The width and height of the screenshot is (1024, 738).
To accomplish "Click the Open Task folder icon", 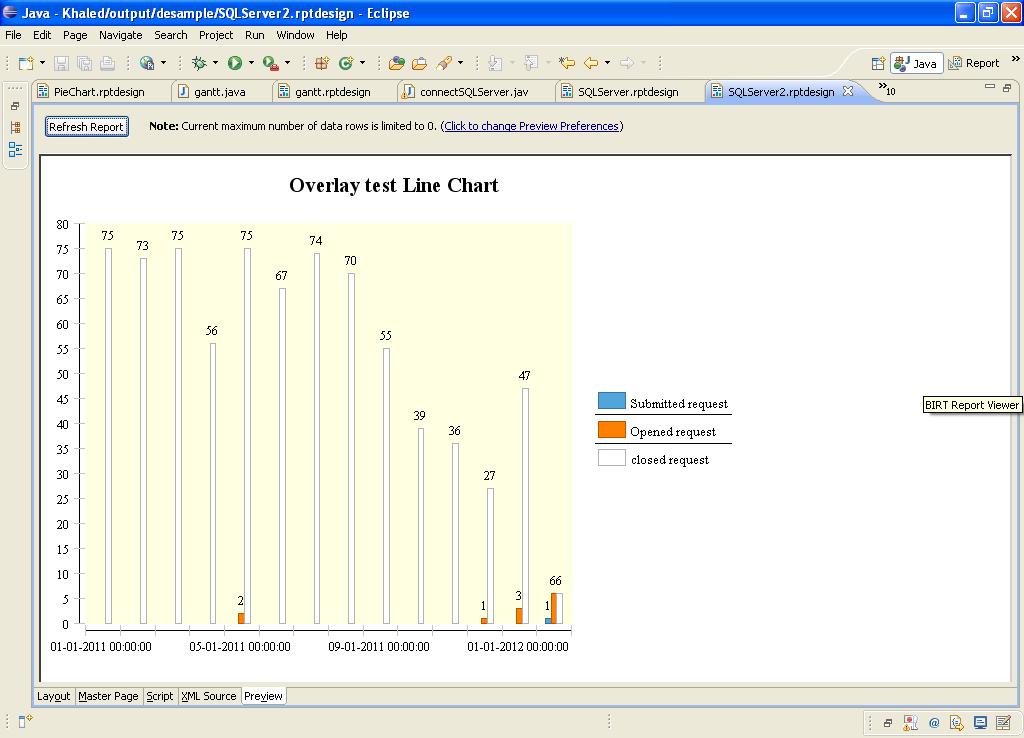I will (x=419, y=63).
